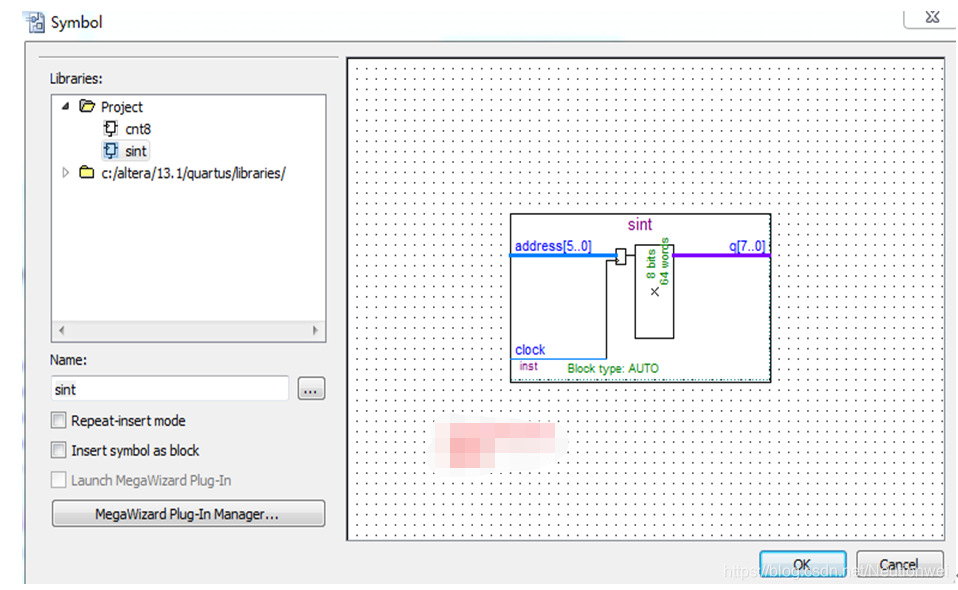Click the altera libraries folder icon
Viewport: 958px width, 590px height.
(87, 173)
